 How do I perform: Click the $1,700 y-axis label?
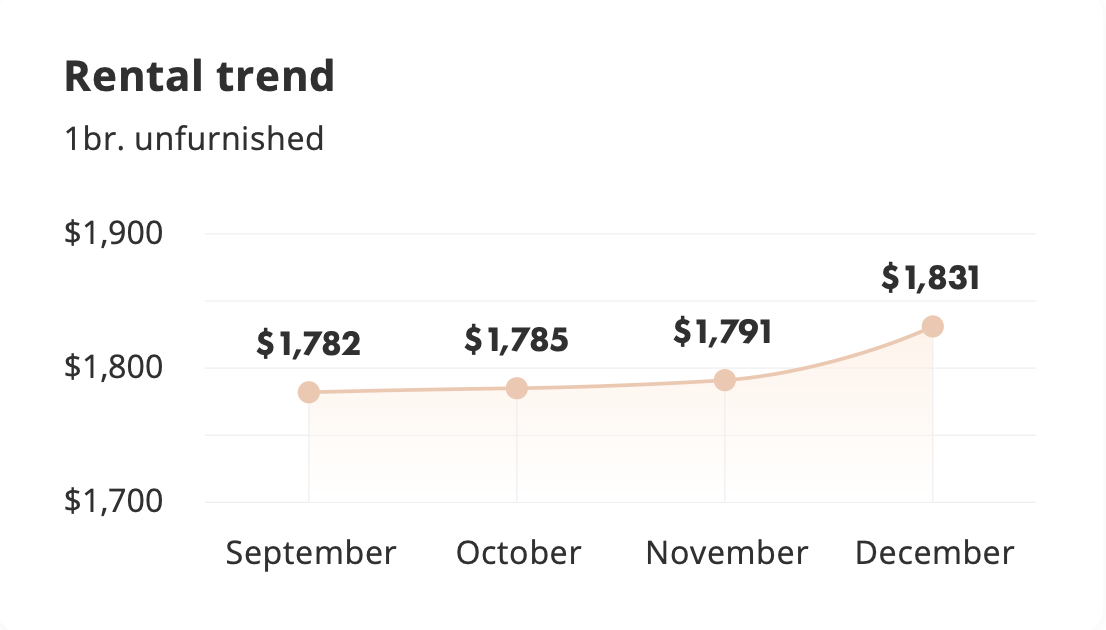click(x=114, y=501)
